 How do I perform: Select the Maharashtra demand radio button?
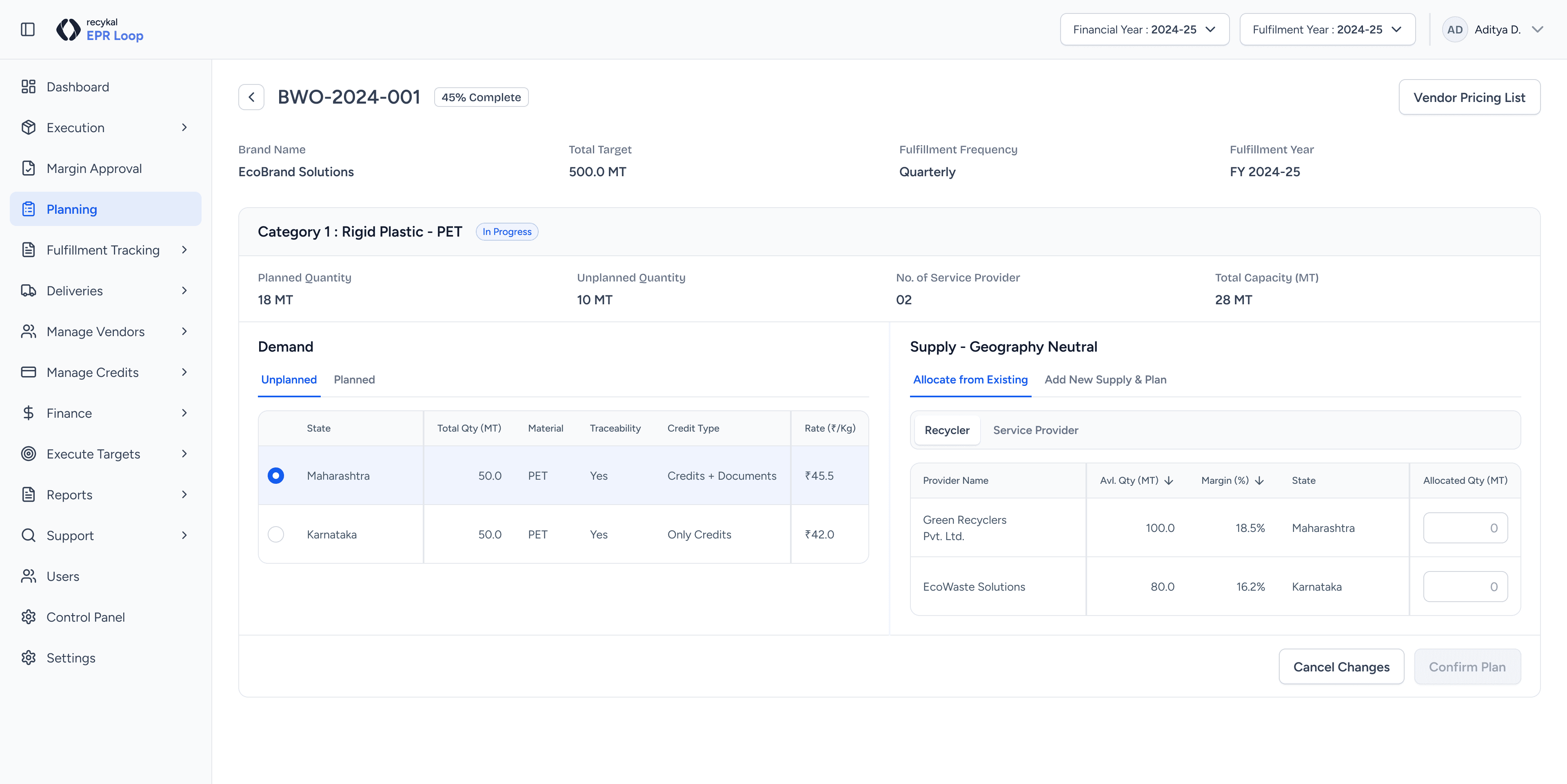(275, 476)
